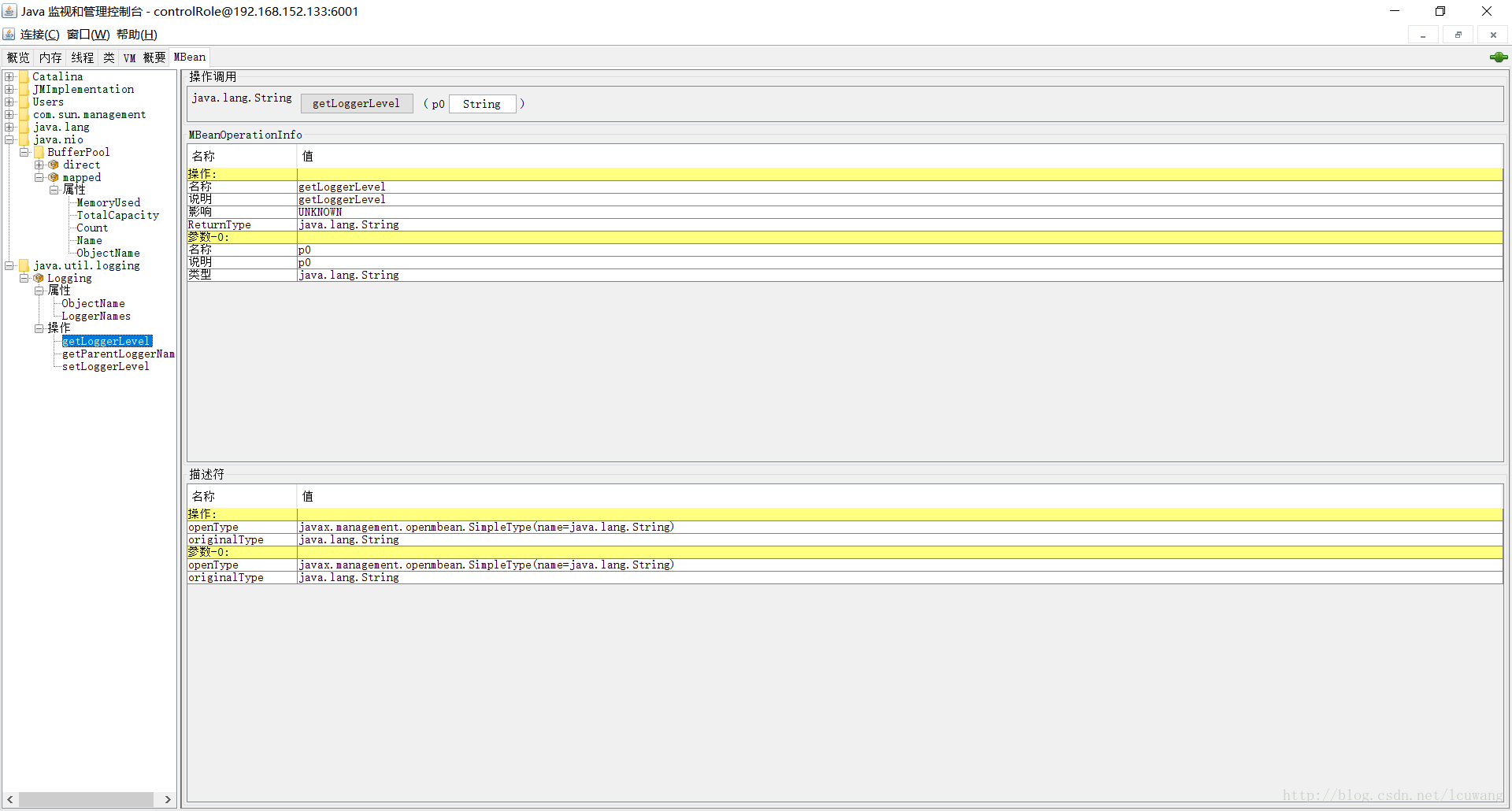
Task: Collapse the Logging MBean node
Action: pos(24,278)
